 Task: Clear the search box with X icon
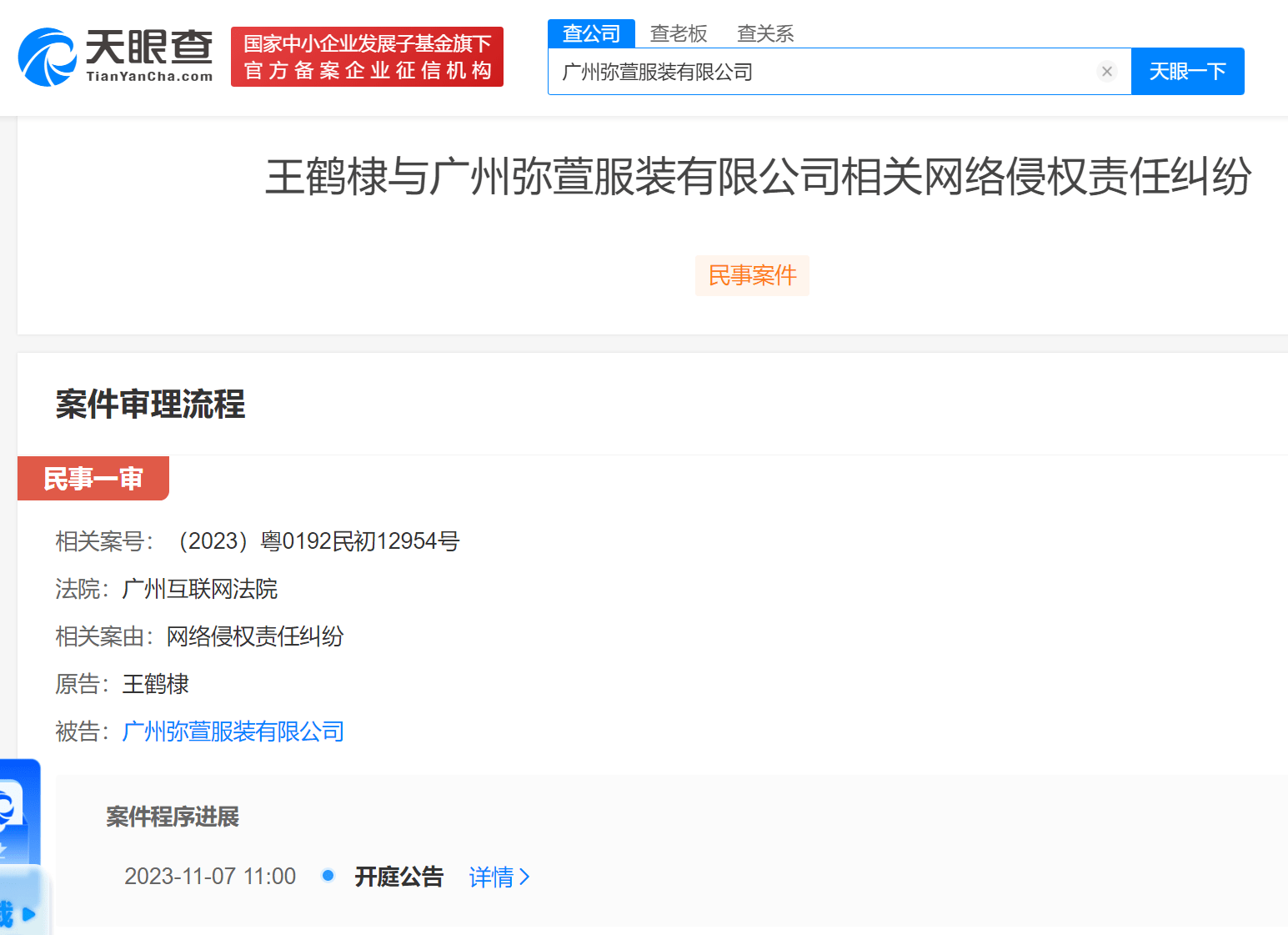tap(1106, 72)
